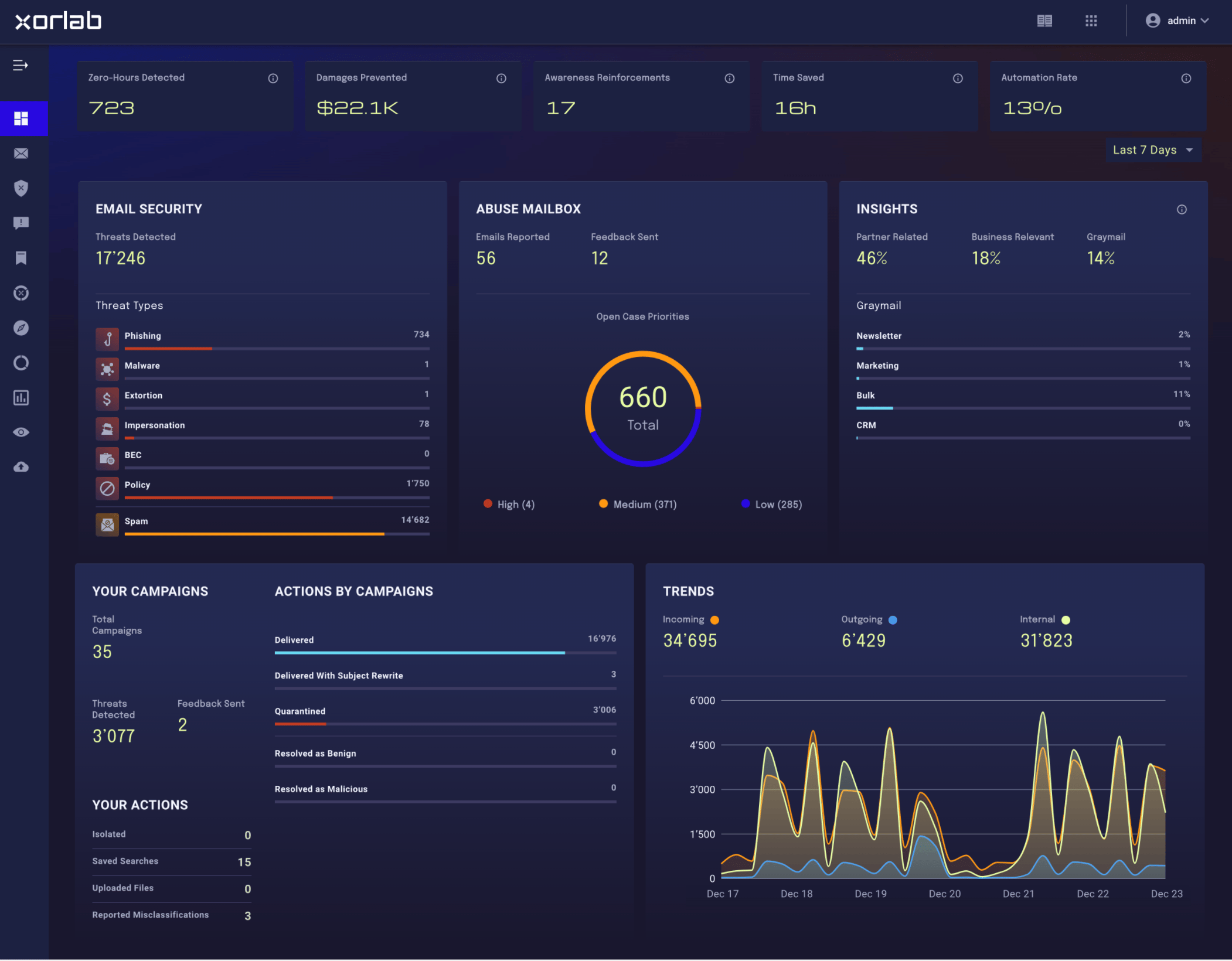Screen dimensions: 1232x961
Task: Open the Threats Detected 17'246 value
Action: [x=120, y=258]
